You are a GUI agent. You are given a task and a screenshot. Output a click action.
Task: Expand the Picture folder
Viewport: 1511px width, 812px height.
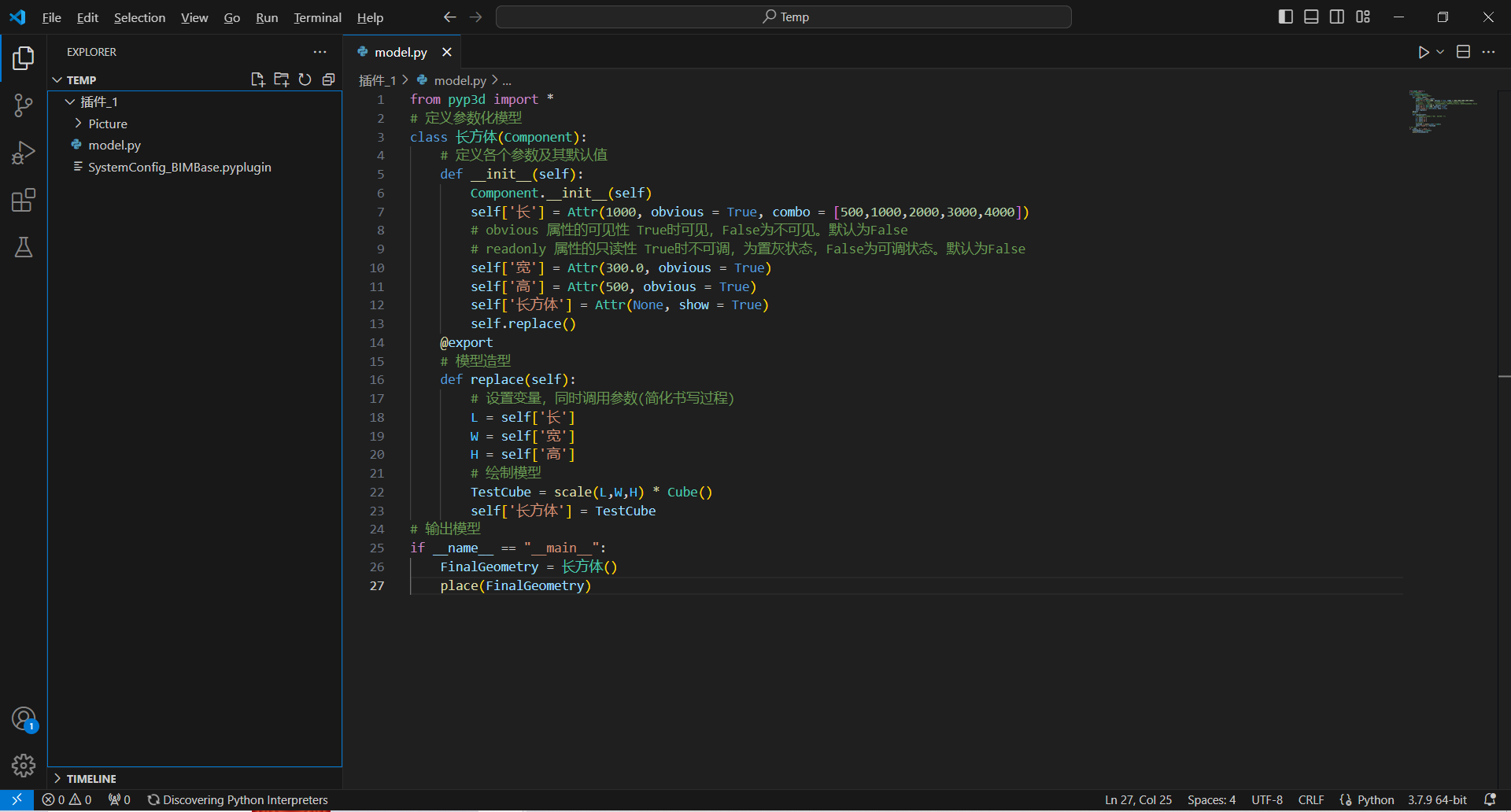108,124
